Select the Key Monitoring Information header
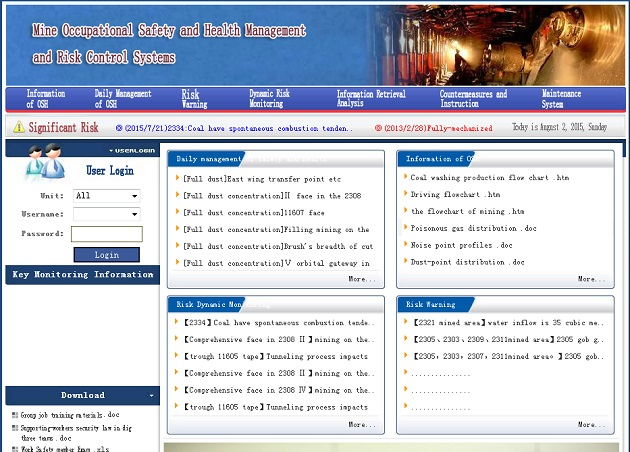 pos(83,275)
